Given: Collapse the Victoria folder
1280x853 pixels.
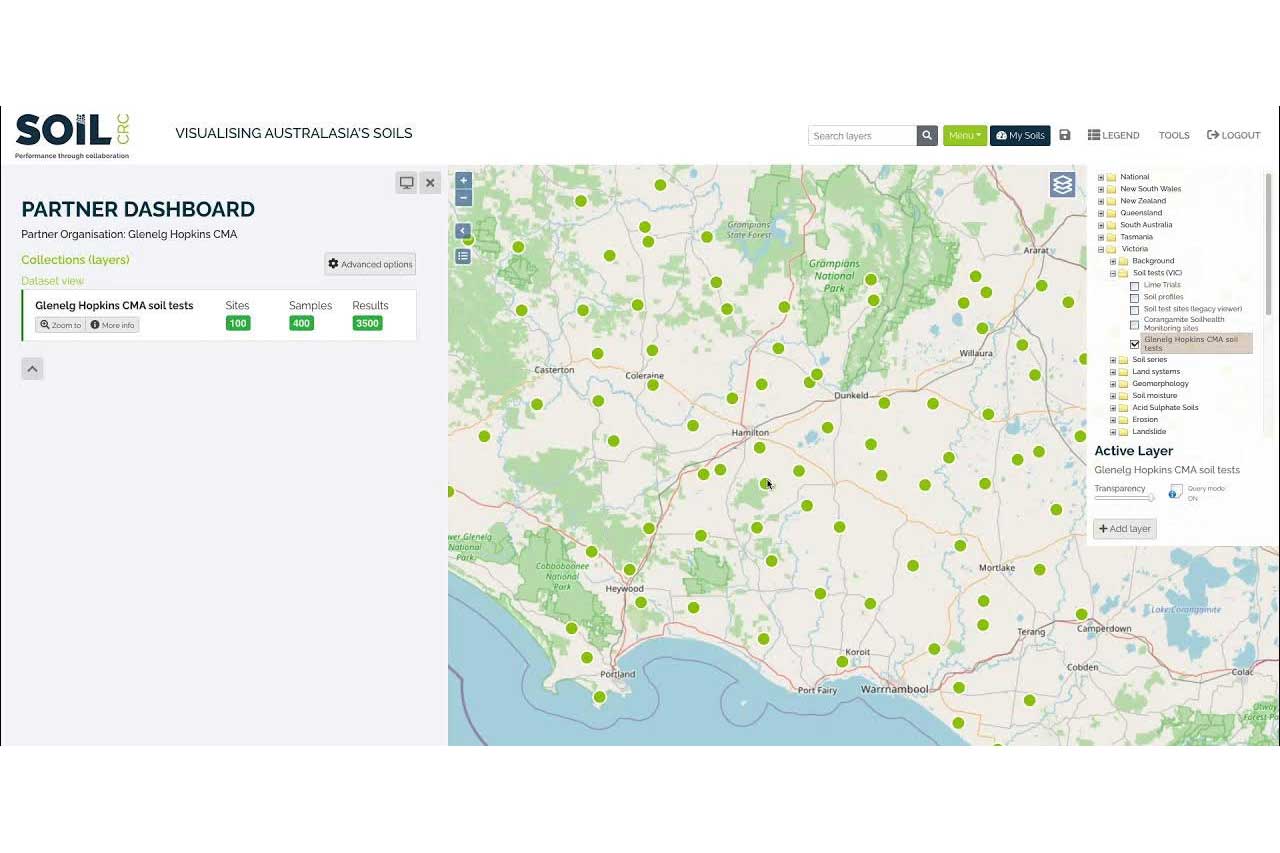Looking at the screenshot, I should coord(1101,249).
